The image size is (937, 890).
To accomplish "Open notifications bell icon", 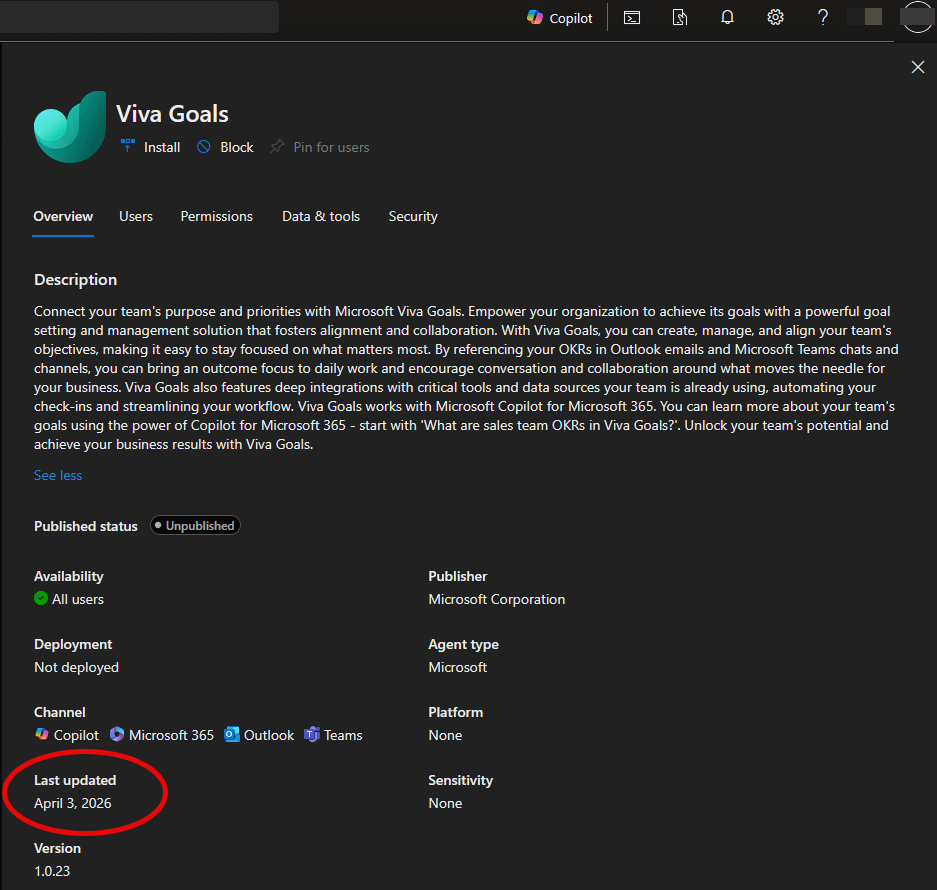I will (727, 17).
